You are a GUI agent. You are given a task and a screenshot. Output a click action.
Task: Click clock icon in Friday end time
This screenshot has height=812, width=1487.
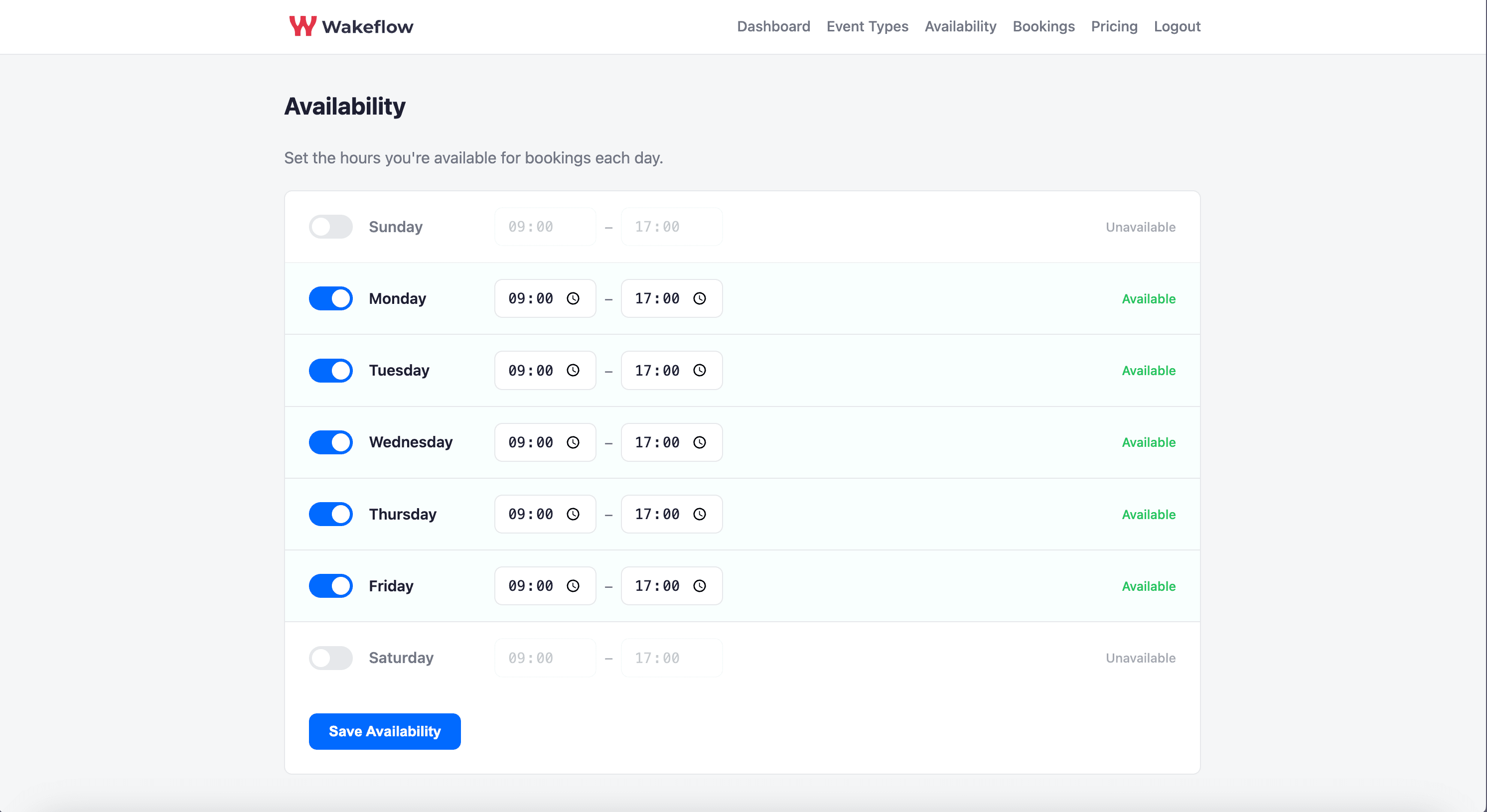(699, 586)
